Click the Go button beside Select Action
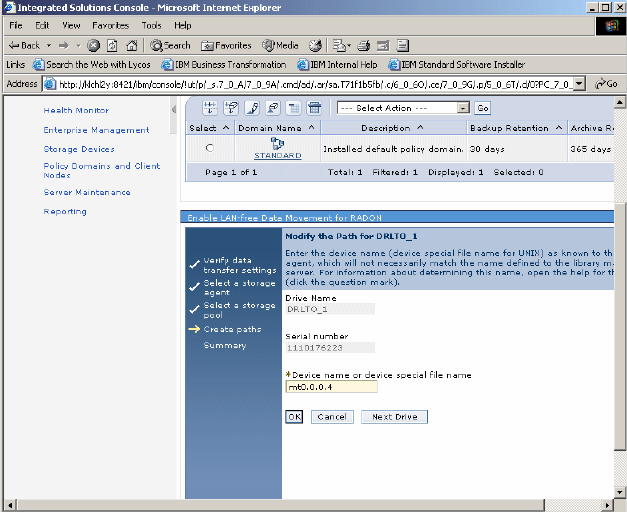Screen dimensions: 627x512 coord(483,108)
